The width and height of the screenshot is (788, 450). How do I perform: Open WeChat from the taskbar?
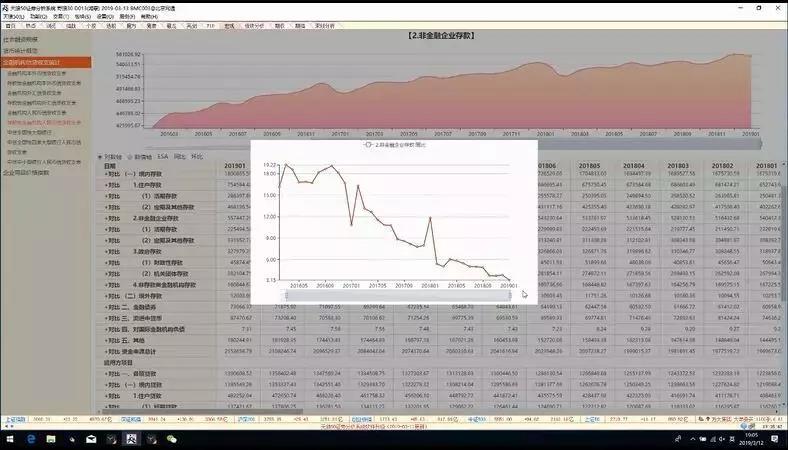(x=171, y=438)
